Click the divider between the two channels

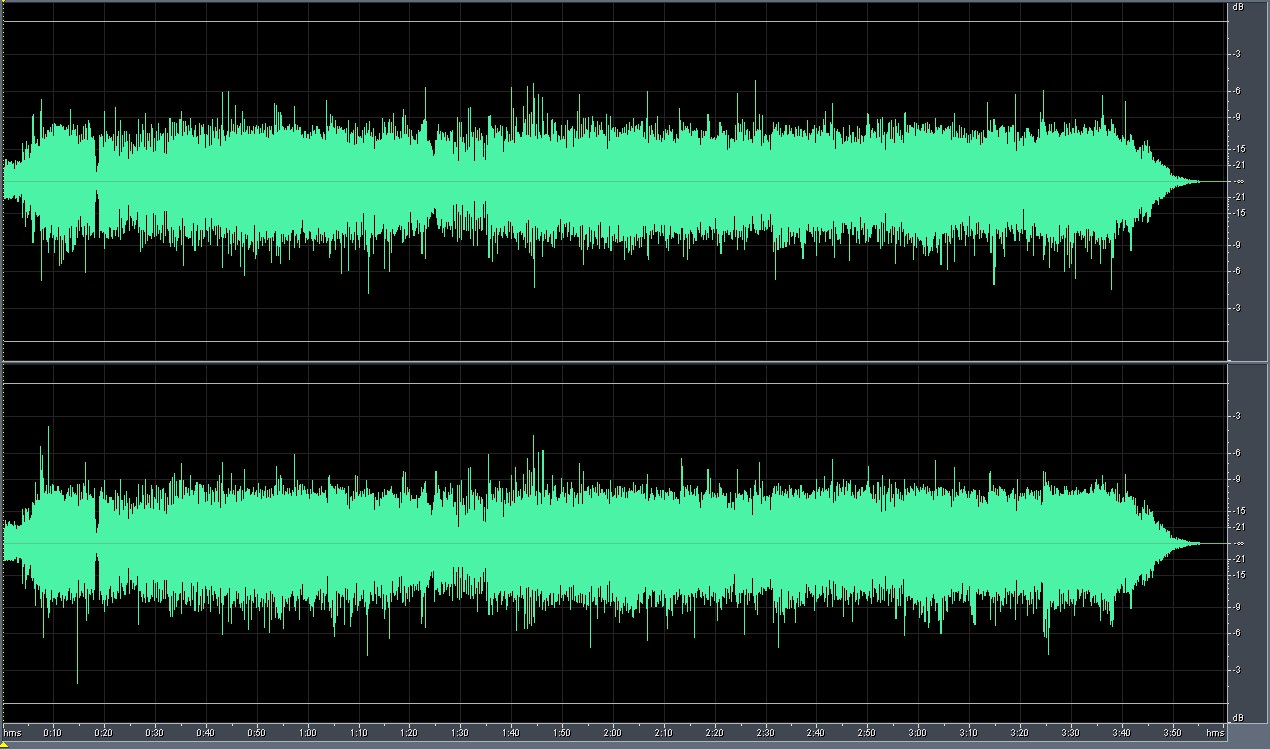click(614, 361)
